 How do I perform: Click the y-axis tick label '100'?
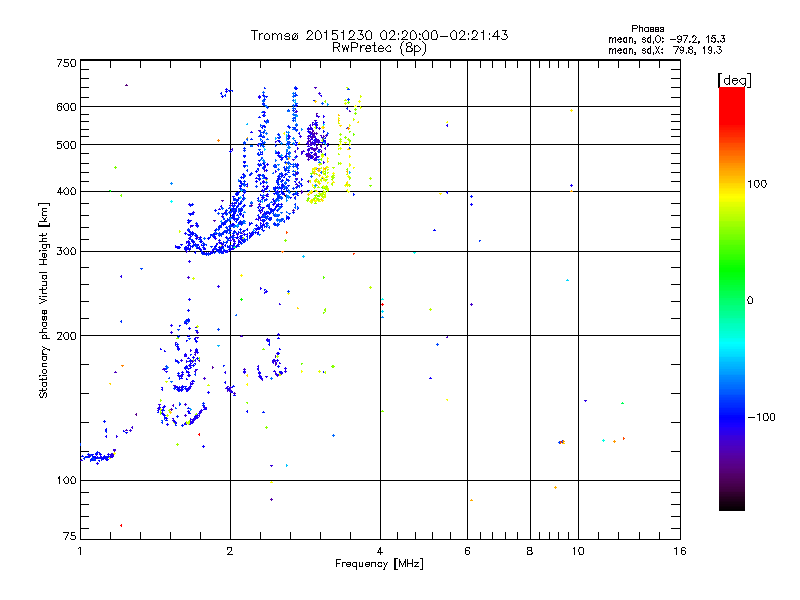(x=66, y=480)
